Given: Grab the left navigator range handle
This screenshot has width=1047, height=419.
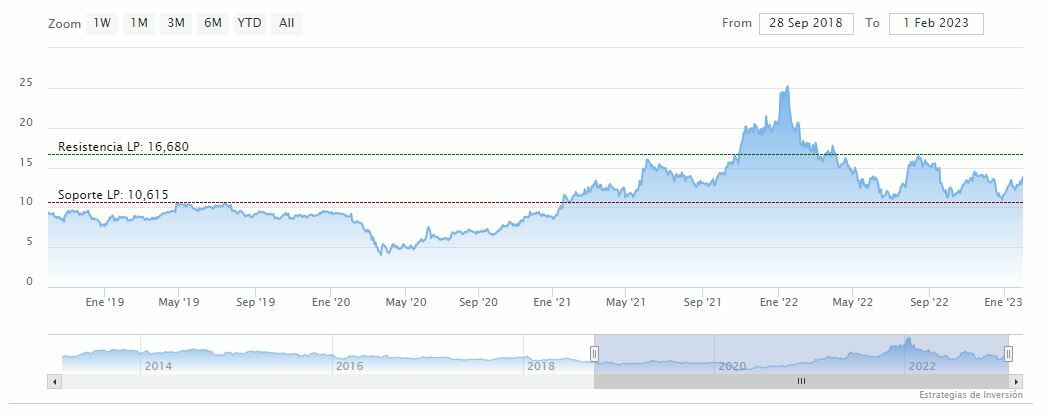Looking at the screenshot, I should [x=593, y=353].
